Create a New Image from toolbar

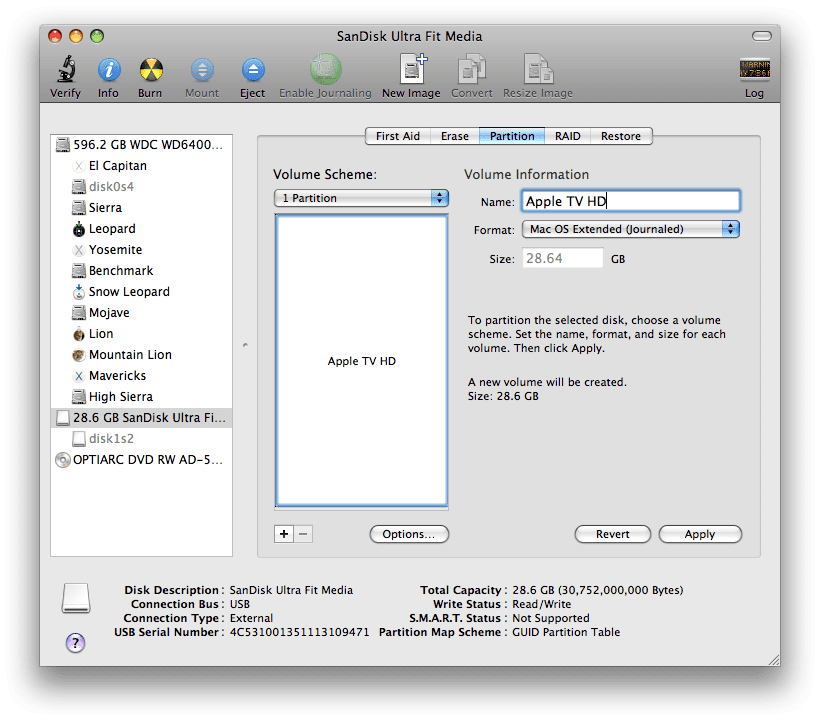(411, 71)
